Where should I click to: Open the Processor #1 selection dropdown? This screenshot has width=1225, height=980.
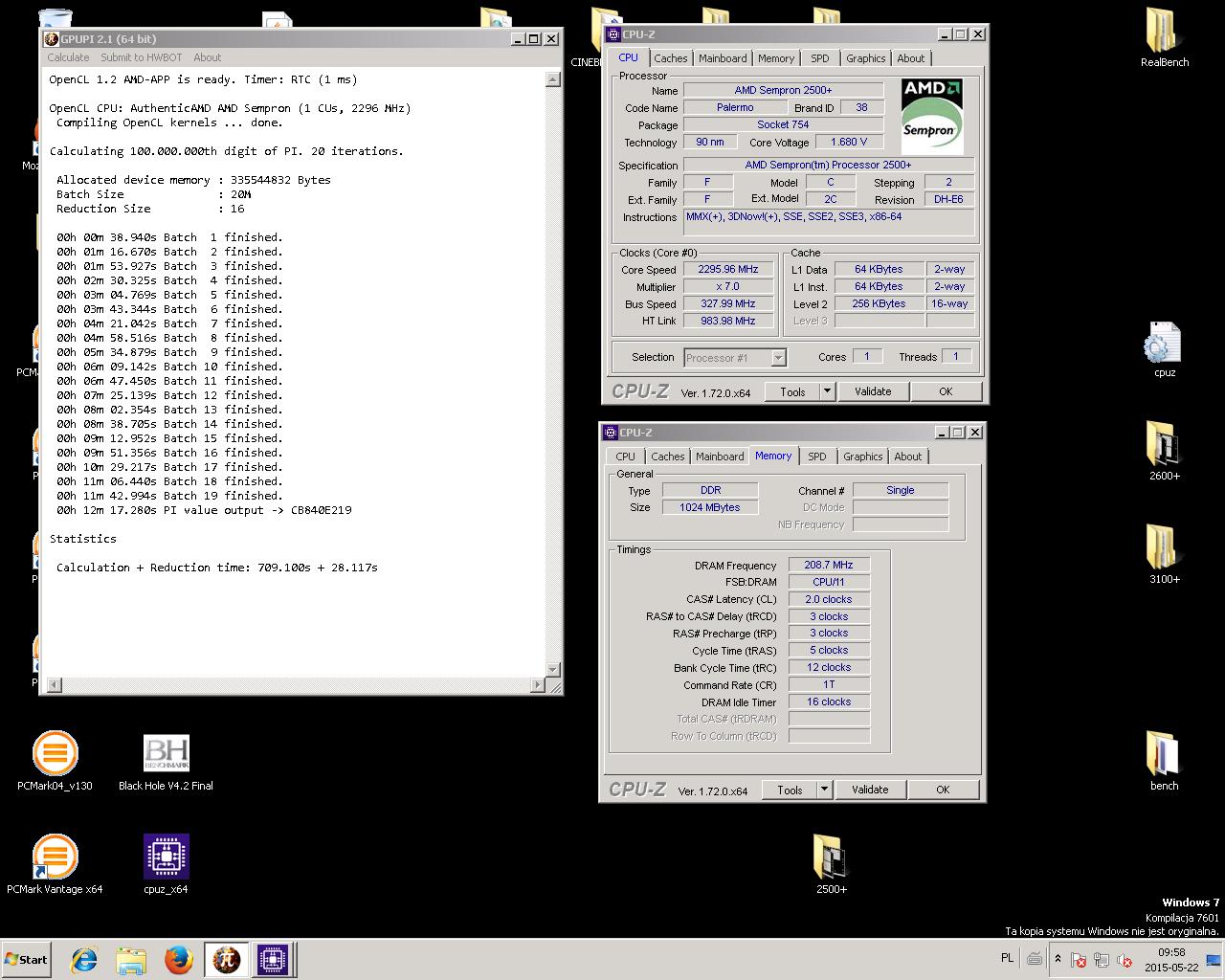click(735, 358)
